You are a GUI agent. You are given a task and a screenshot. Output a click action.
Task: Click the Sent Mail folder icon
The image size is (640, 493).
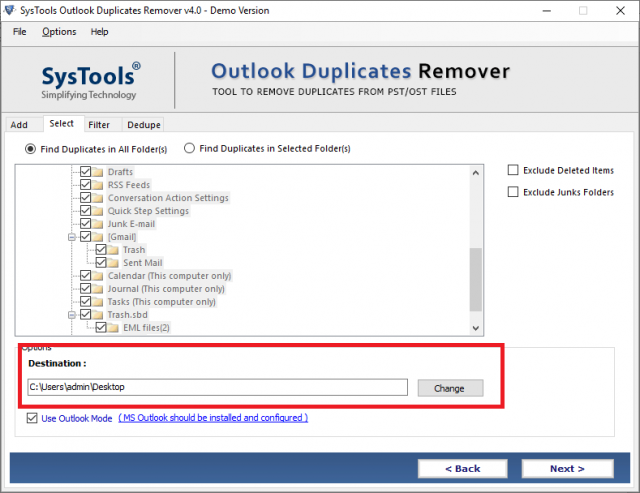tap(113, 263)
